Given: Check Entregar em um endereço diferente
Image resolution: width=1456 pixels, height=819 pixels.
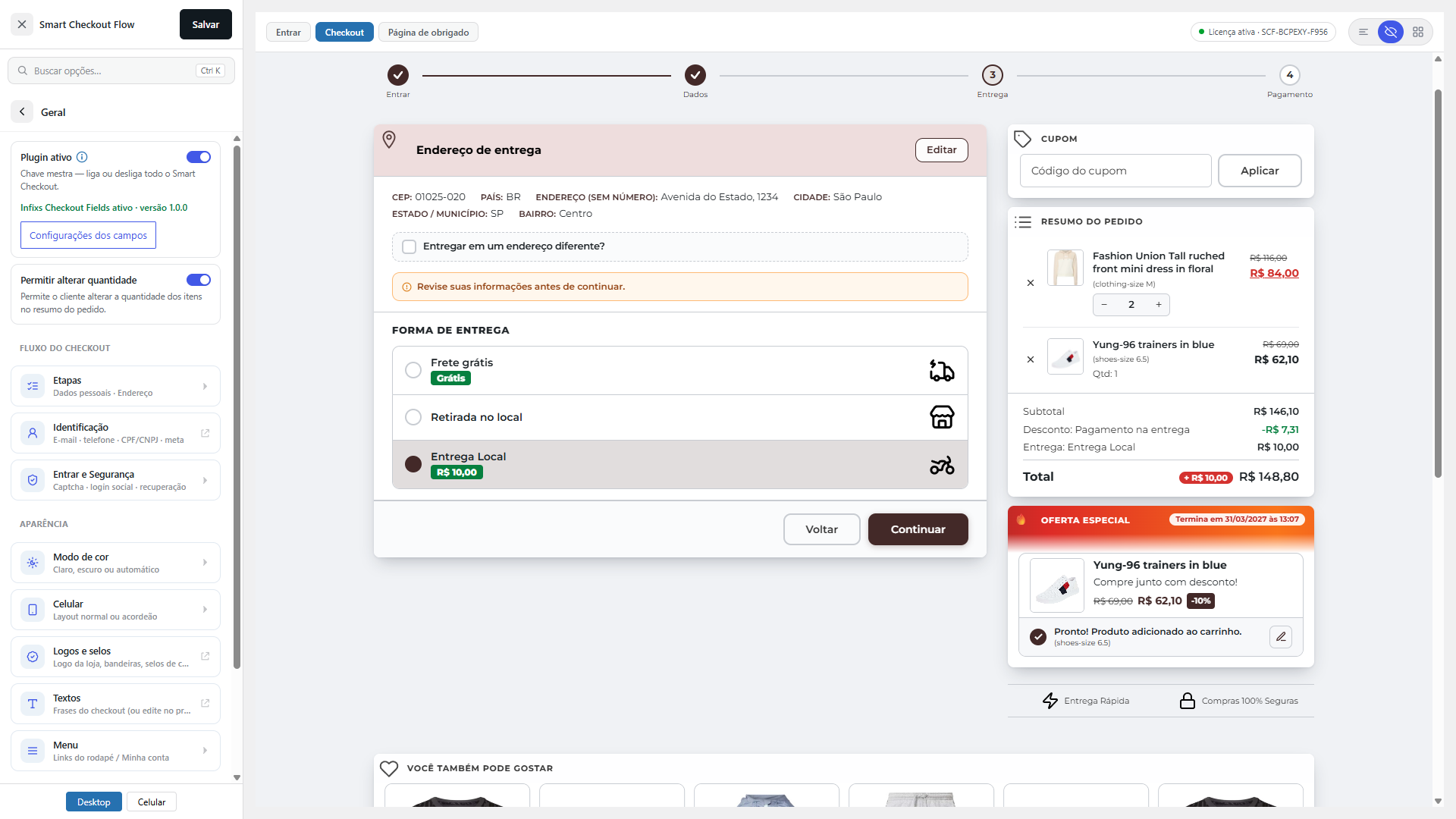Looking at the screenshot, I should click(x=409, y=246).
